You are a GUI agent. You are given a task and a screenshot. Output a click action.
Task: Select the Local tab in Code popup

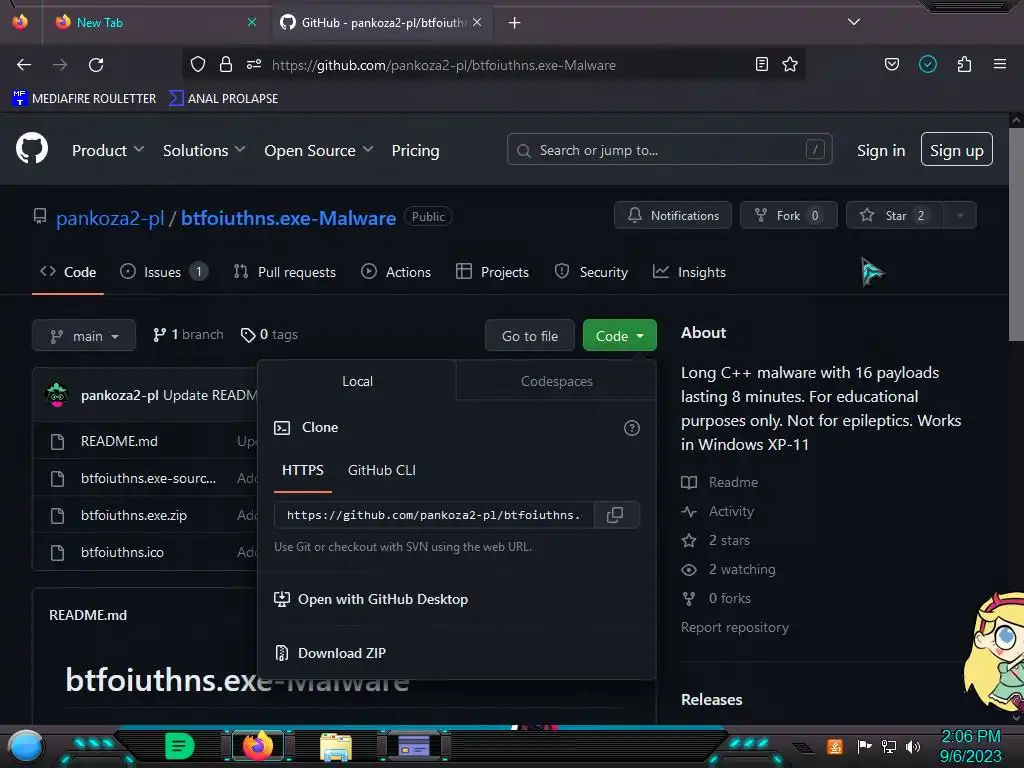tap(357, 381)
